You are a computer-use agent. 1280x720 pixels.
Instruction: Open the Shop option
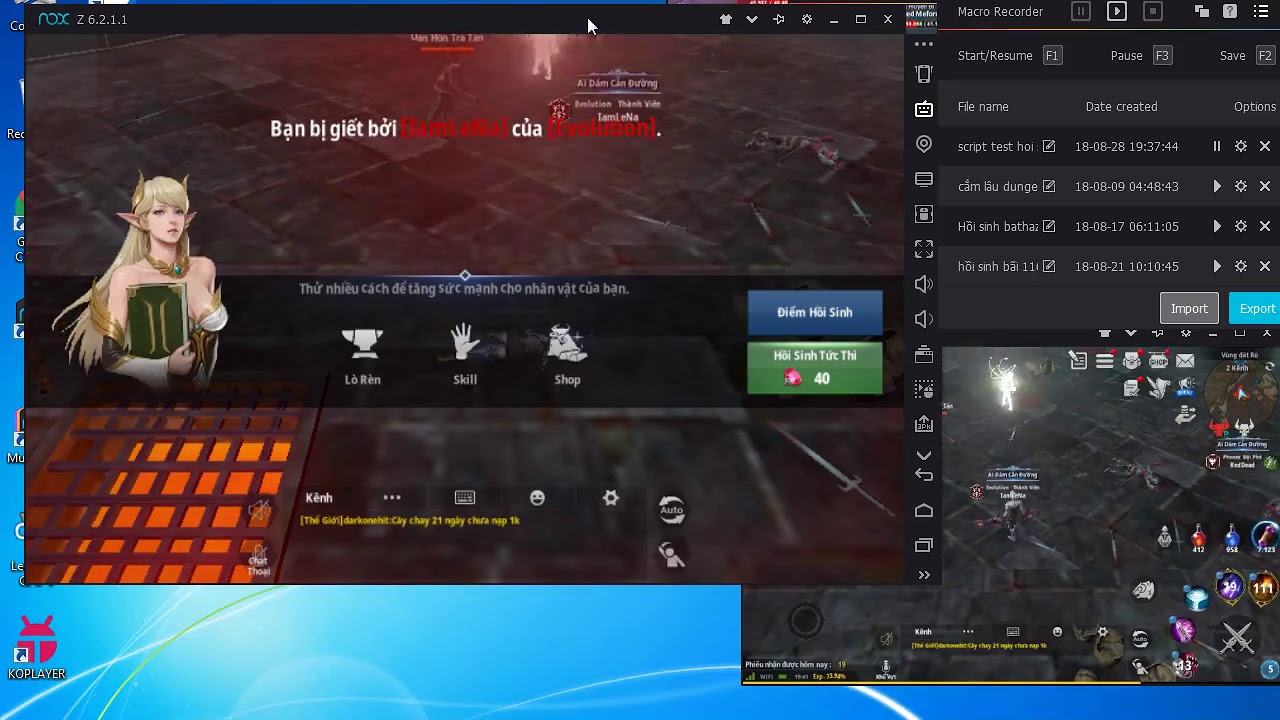[x=567, y=355]
